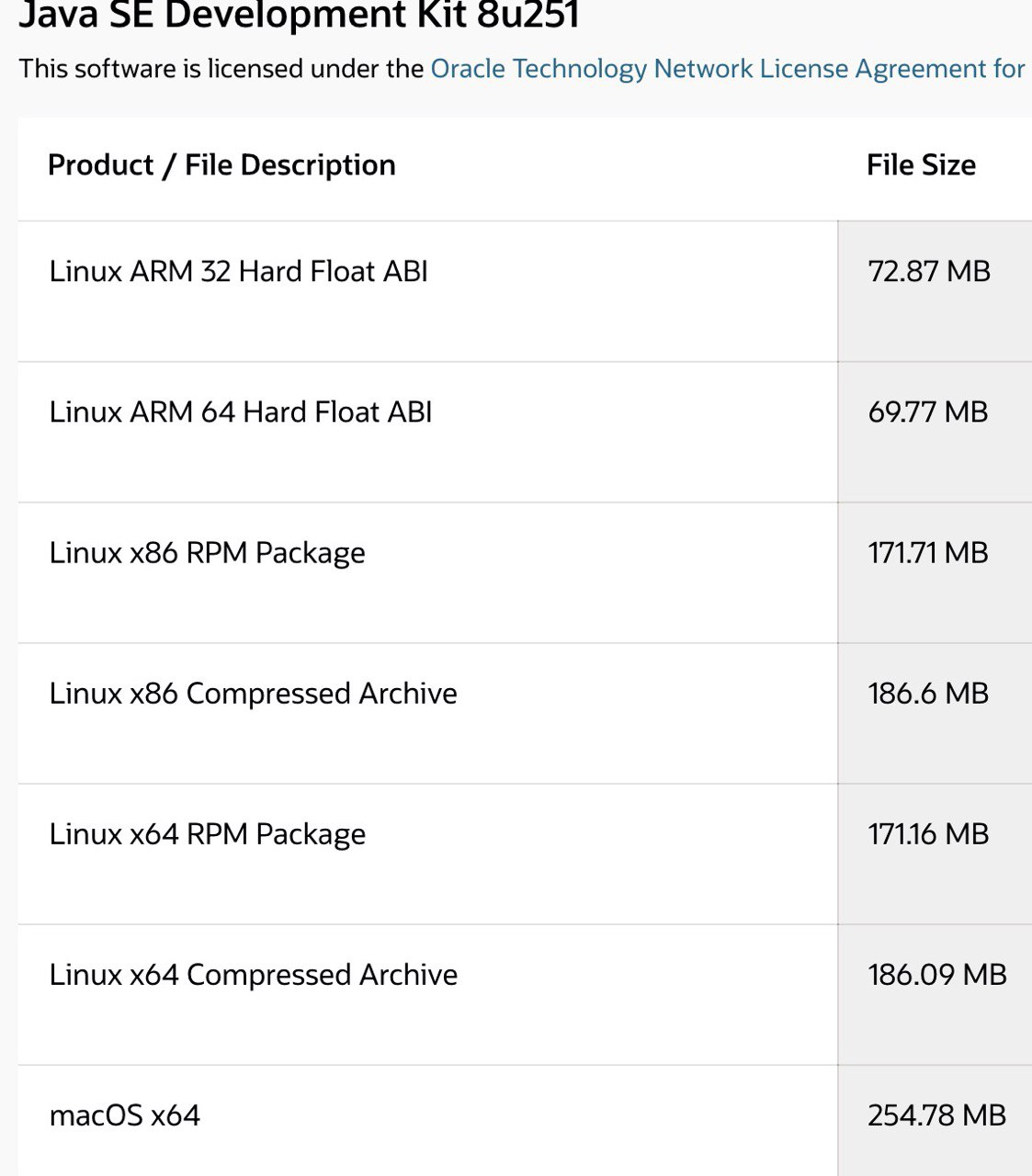The width and height of the screenshot is (1032, 1176).
Task: Click the Product / File Description column header
Action: (x=221, y=165)
